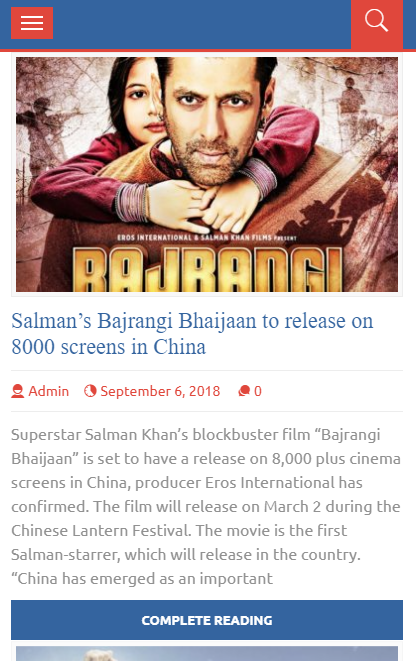This screenshot has height=661, width=416.
Task: Open the next article thumbnail at bottom
Action: coord(207,653)
